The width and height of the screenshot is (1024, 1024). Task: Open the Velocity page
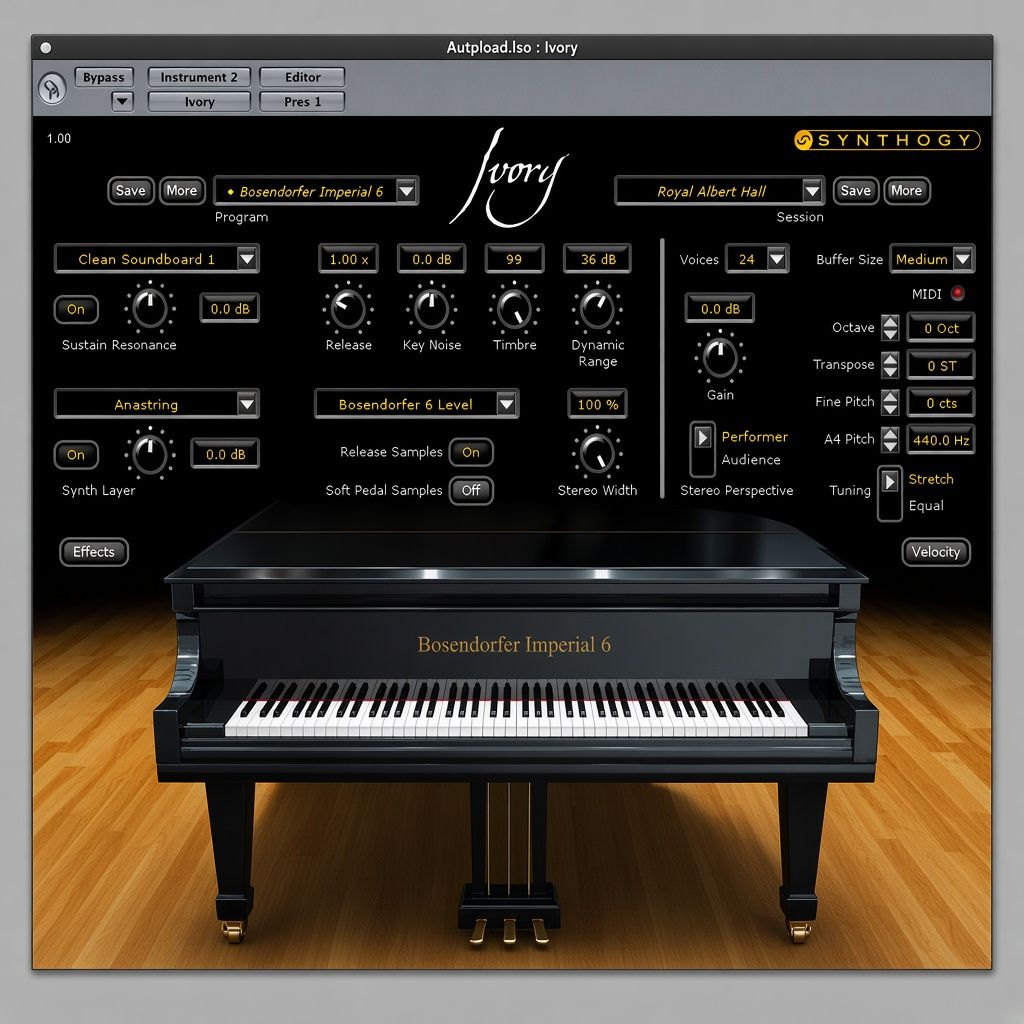tap(936, 552)
